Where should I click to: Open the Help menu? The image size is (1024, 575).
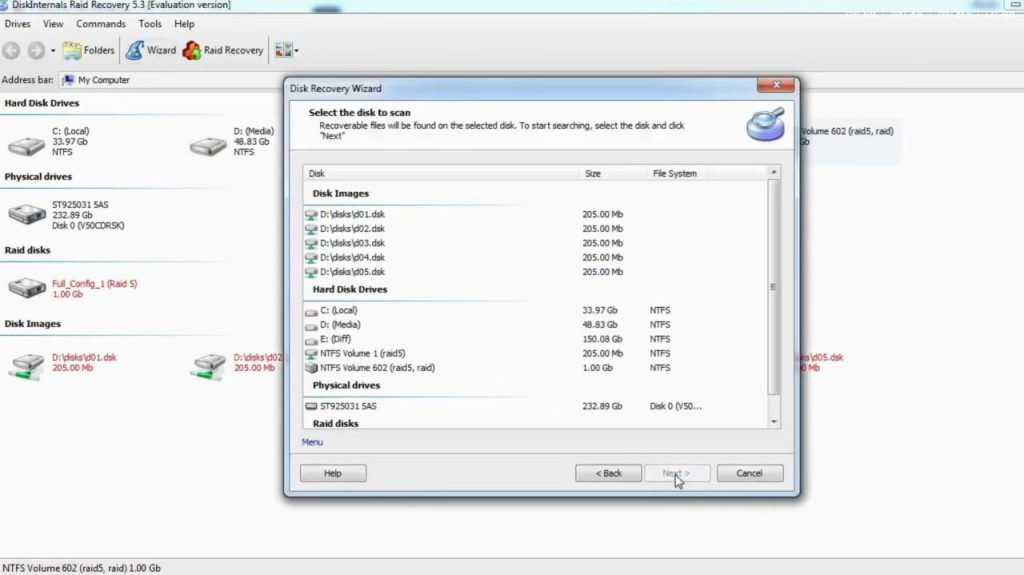(184, 24)
